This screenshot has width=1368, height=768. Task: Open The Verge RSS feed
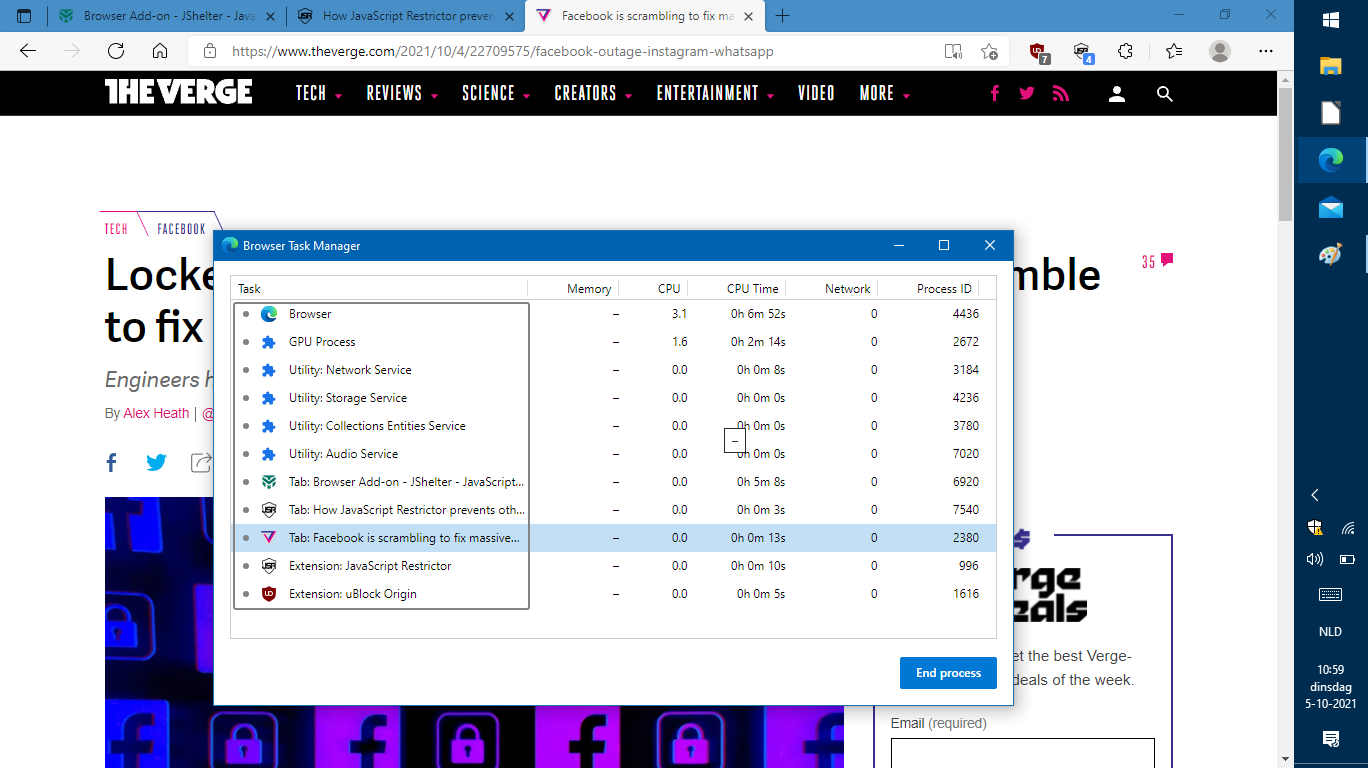tap(1061, 93)
